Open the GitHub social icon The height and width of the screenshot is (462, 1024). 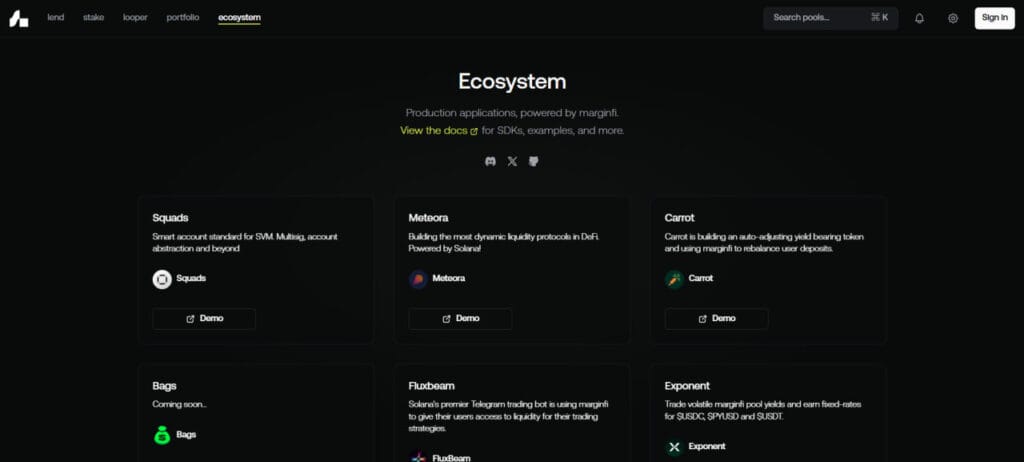point(534,161)
